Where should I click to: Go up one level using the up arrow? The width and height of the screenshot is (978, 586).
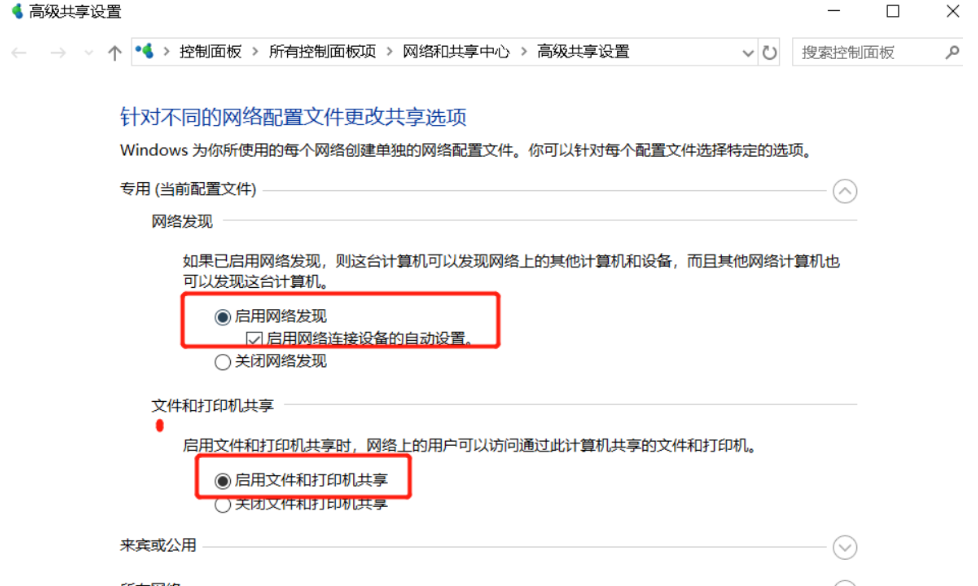coord(114,51)
